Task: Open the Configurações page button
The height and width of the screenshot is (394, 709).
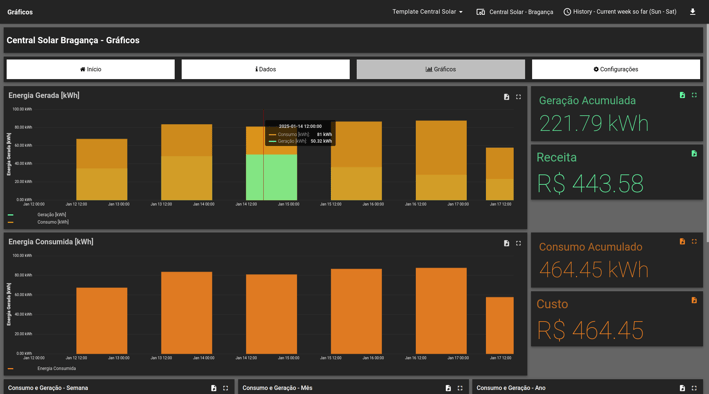Action: tap(616, 69)
